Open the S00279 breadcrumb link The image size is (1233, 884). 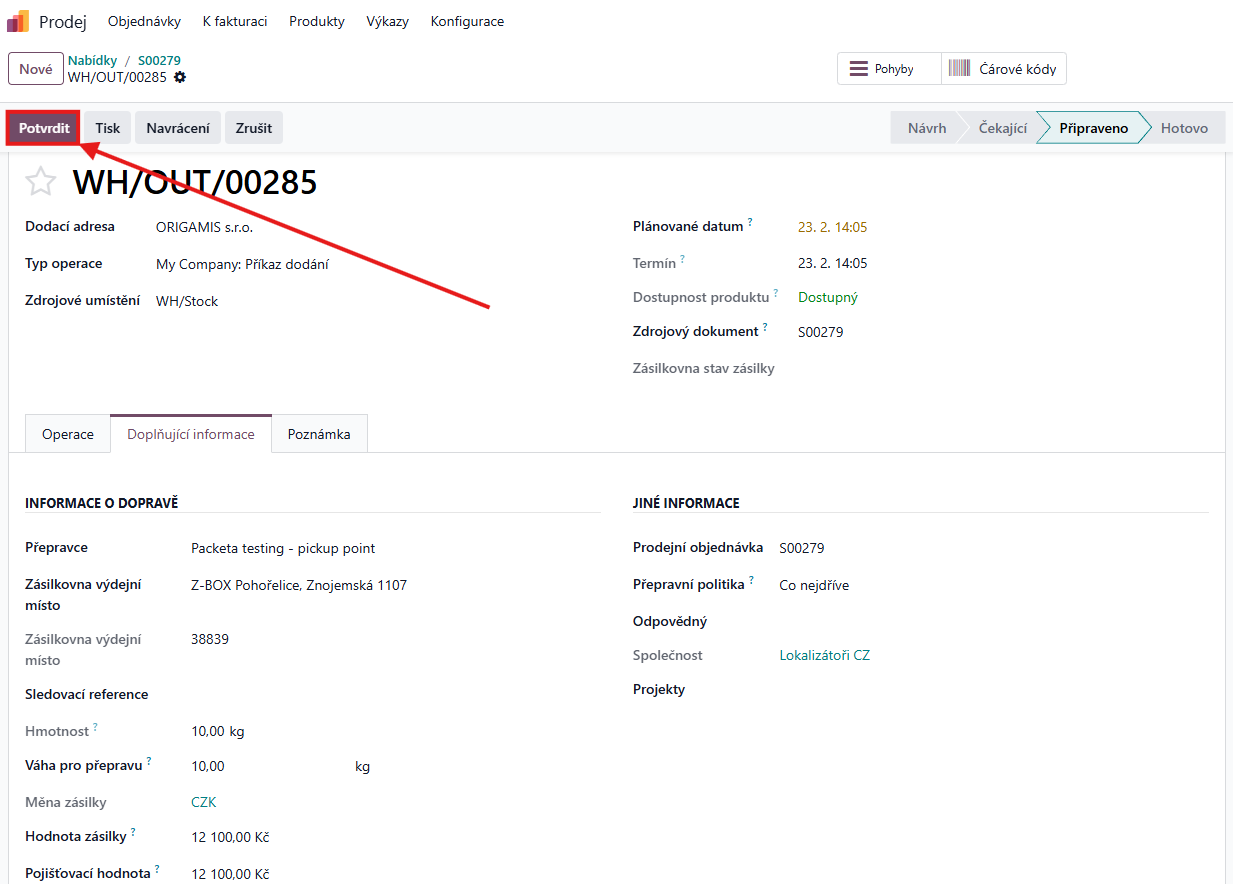[x=159, y=61]
